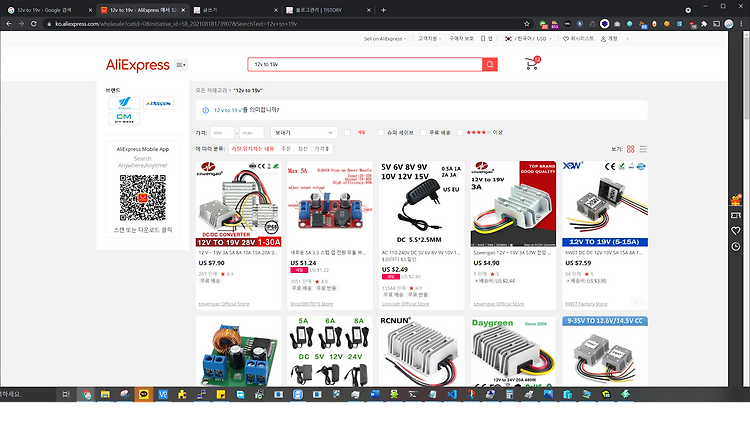The width and height of the screenshot is (750, 431).
Task: Click the info icon in suggestion bar
Action: tap(206, 110)
